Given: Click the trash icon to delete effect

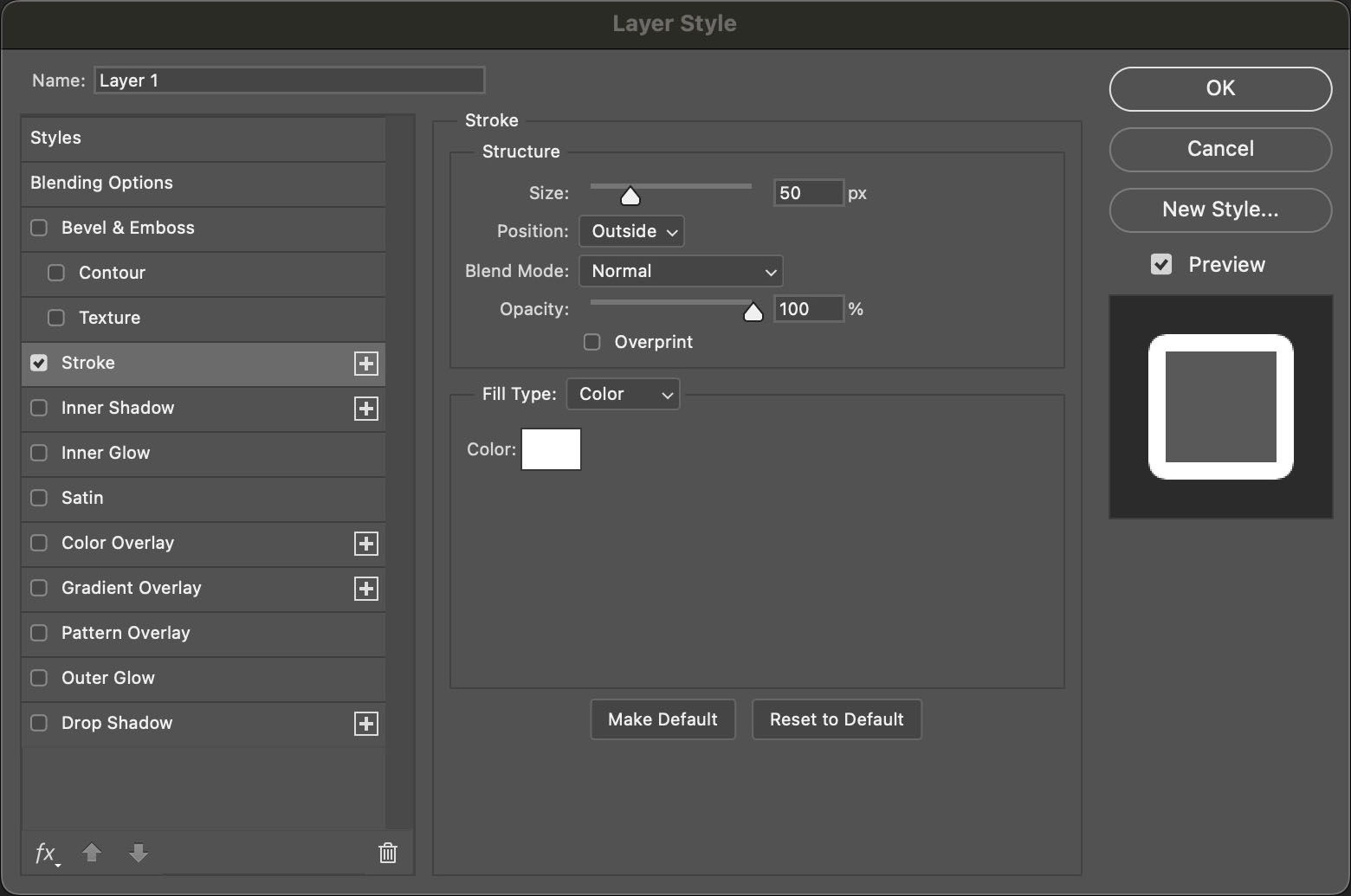Looking at the screenshot, I should pyautogui.click(x=387, y=853).
